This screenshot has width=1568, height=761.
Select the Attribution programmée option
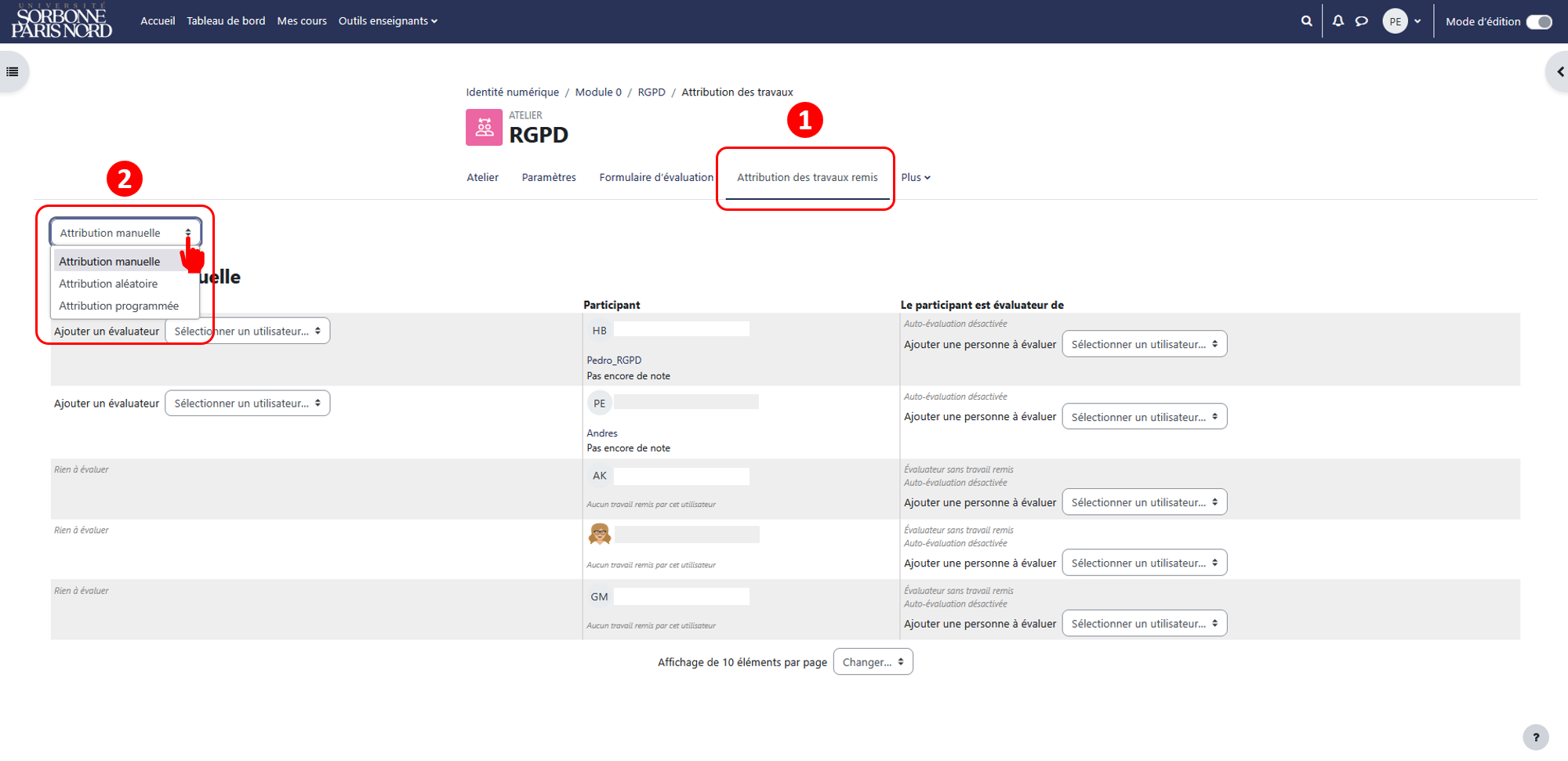pos(118,306)
